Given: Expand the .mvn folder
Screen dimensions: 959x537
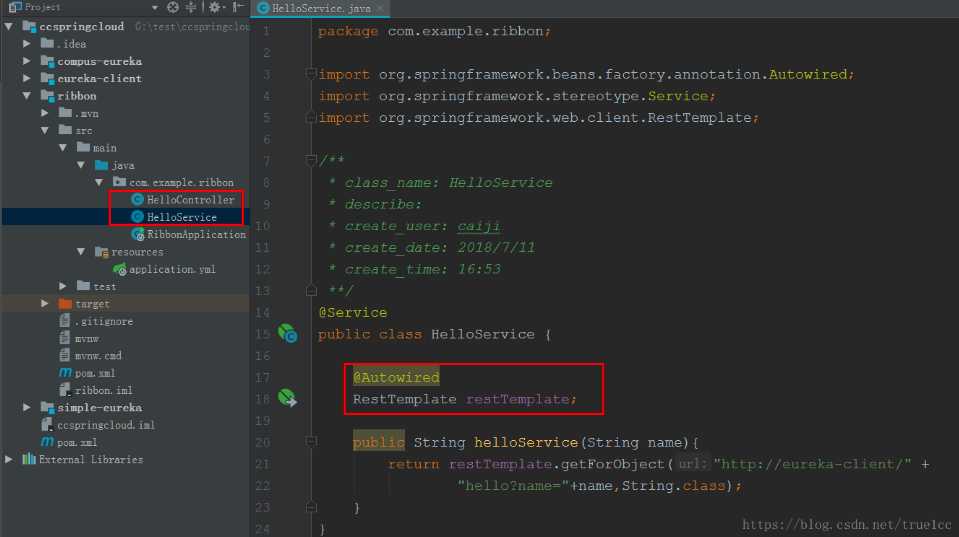Looking at the screenshot, I should 44,113.
